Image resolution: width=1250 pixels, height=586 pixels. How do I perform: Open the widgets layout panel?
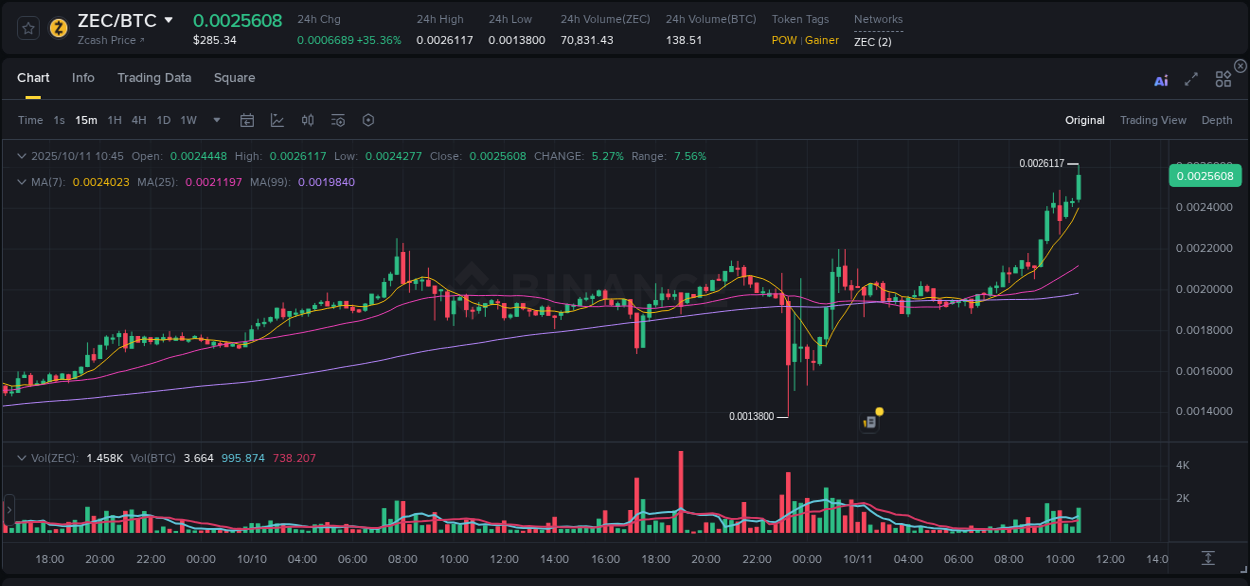[1223, 78]
